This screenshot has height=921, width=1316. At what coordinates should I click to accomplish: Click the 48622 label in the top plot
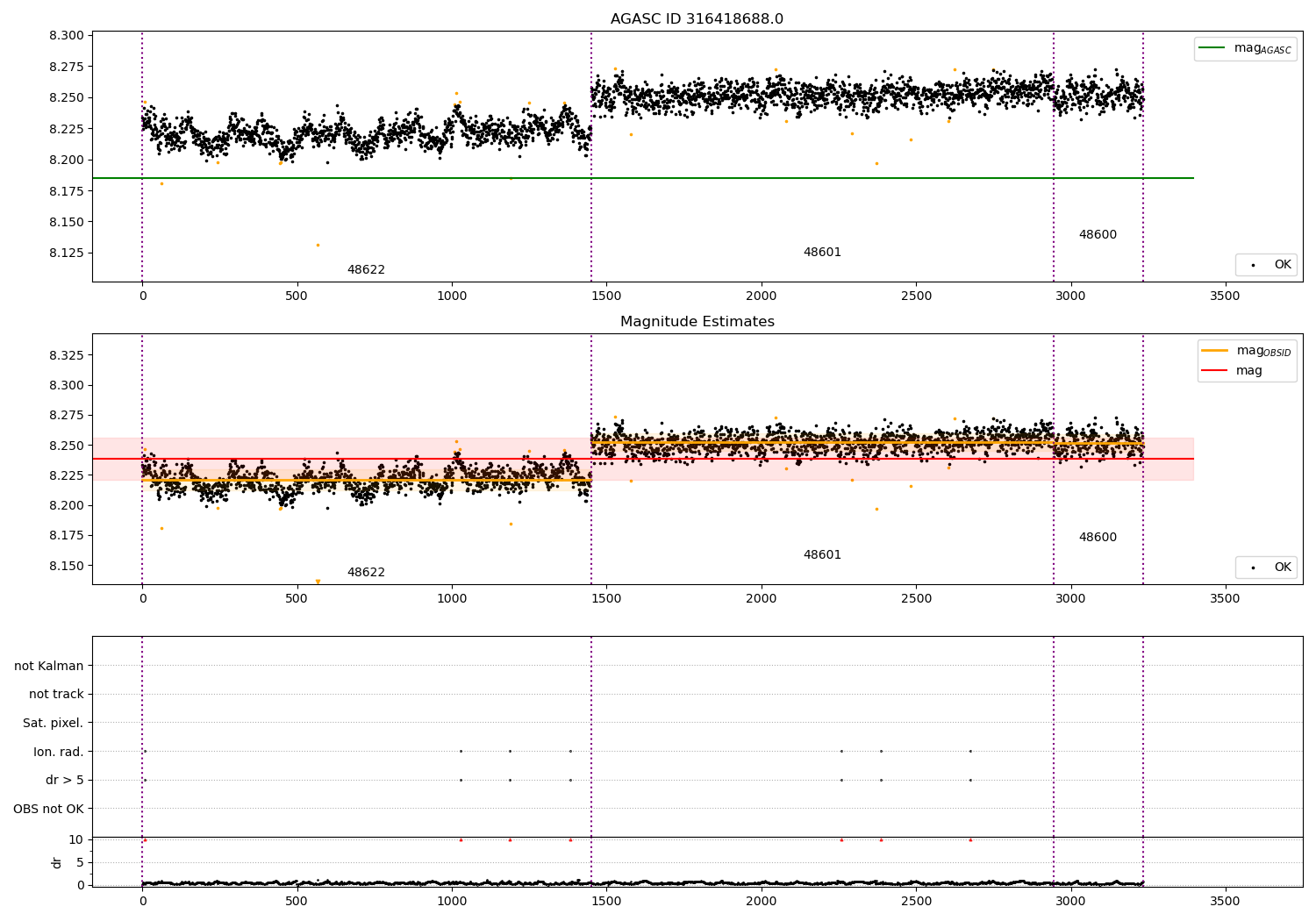click(366, 270)
